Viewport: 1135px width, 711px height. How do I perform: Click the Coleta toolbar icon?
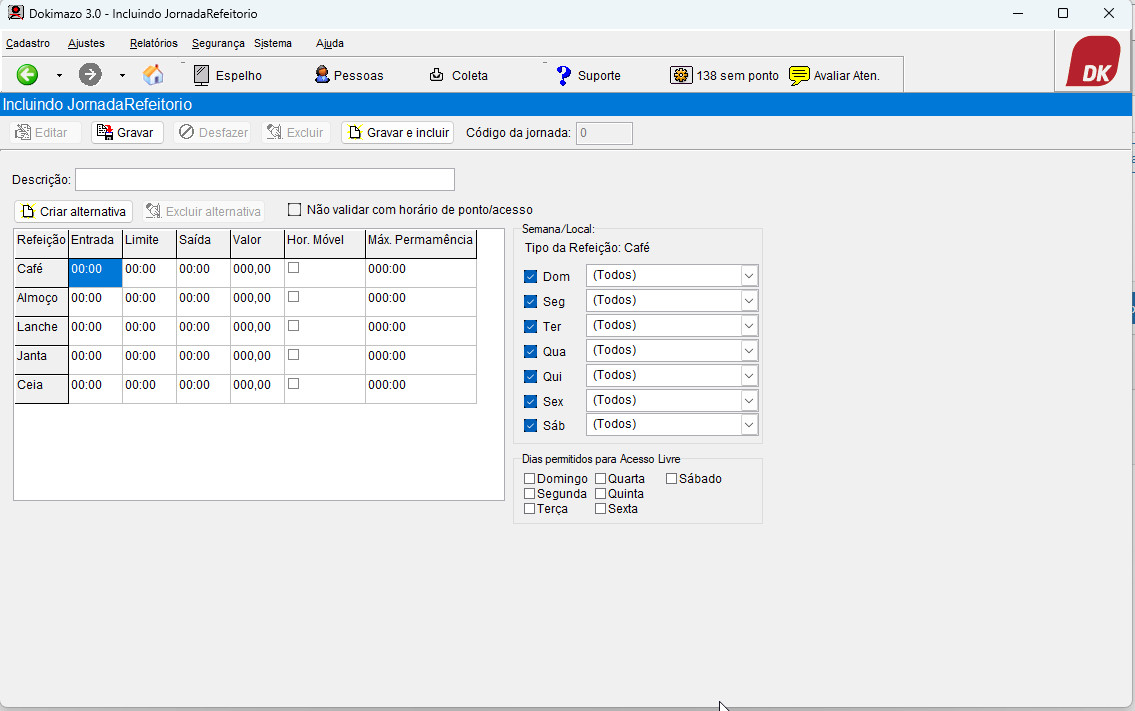click(458, 75)
